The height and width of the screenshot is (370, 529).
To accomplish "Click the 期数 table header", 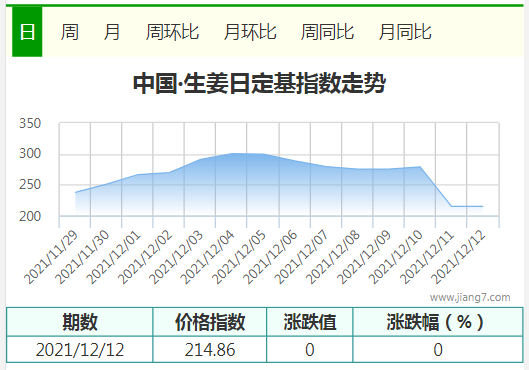I will tap(80, 322).
